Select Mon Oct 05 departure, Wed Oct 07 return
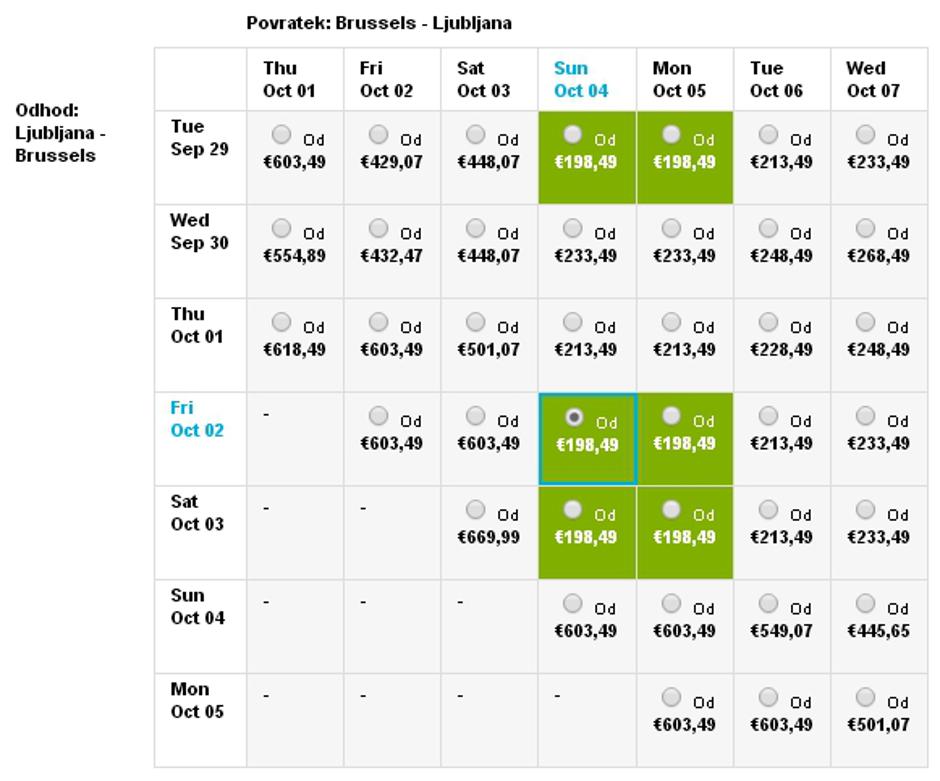 coord(866,697)
